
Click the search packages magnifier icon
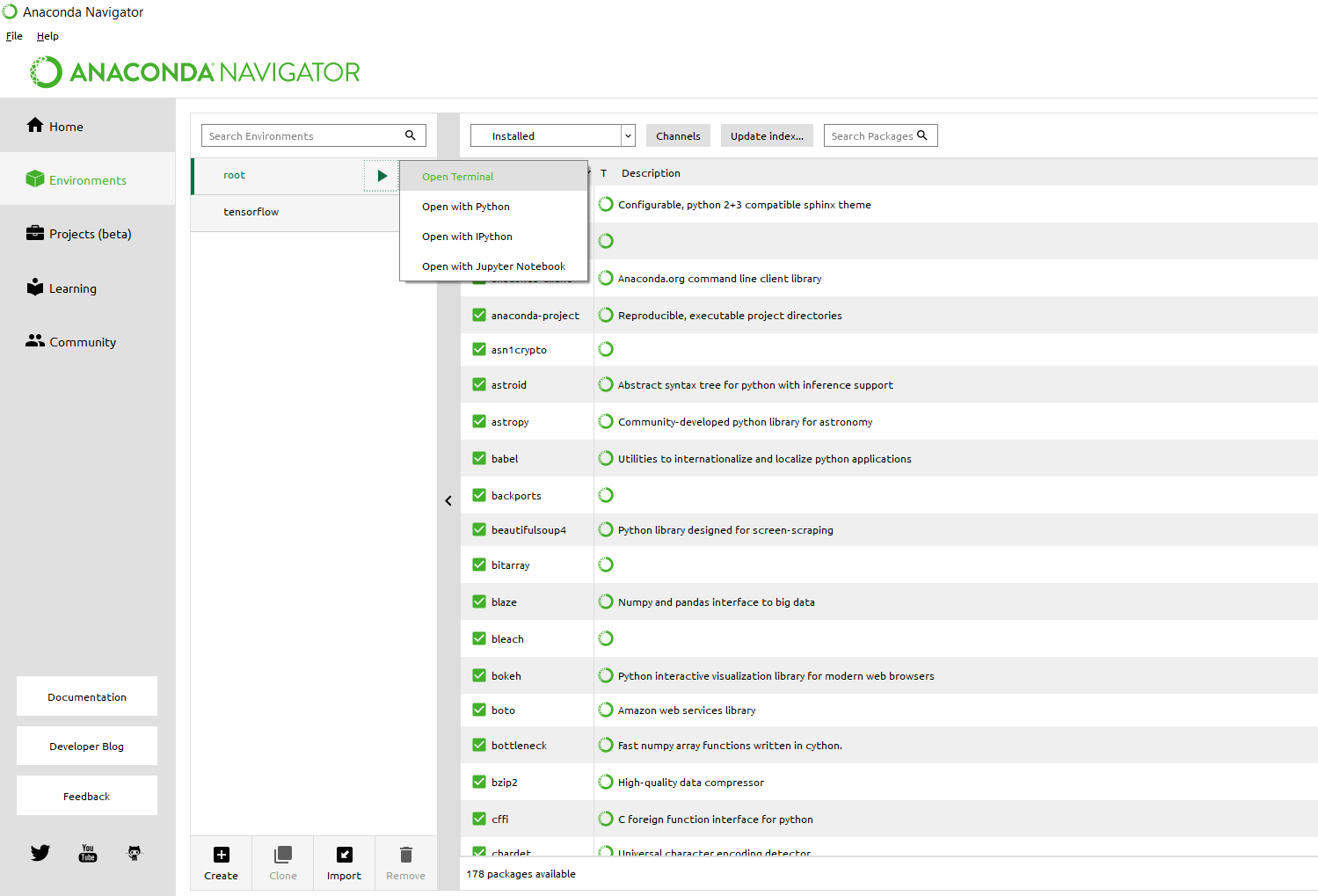click(922, 135)
